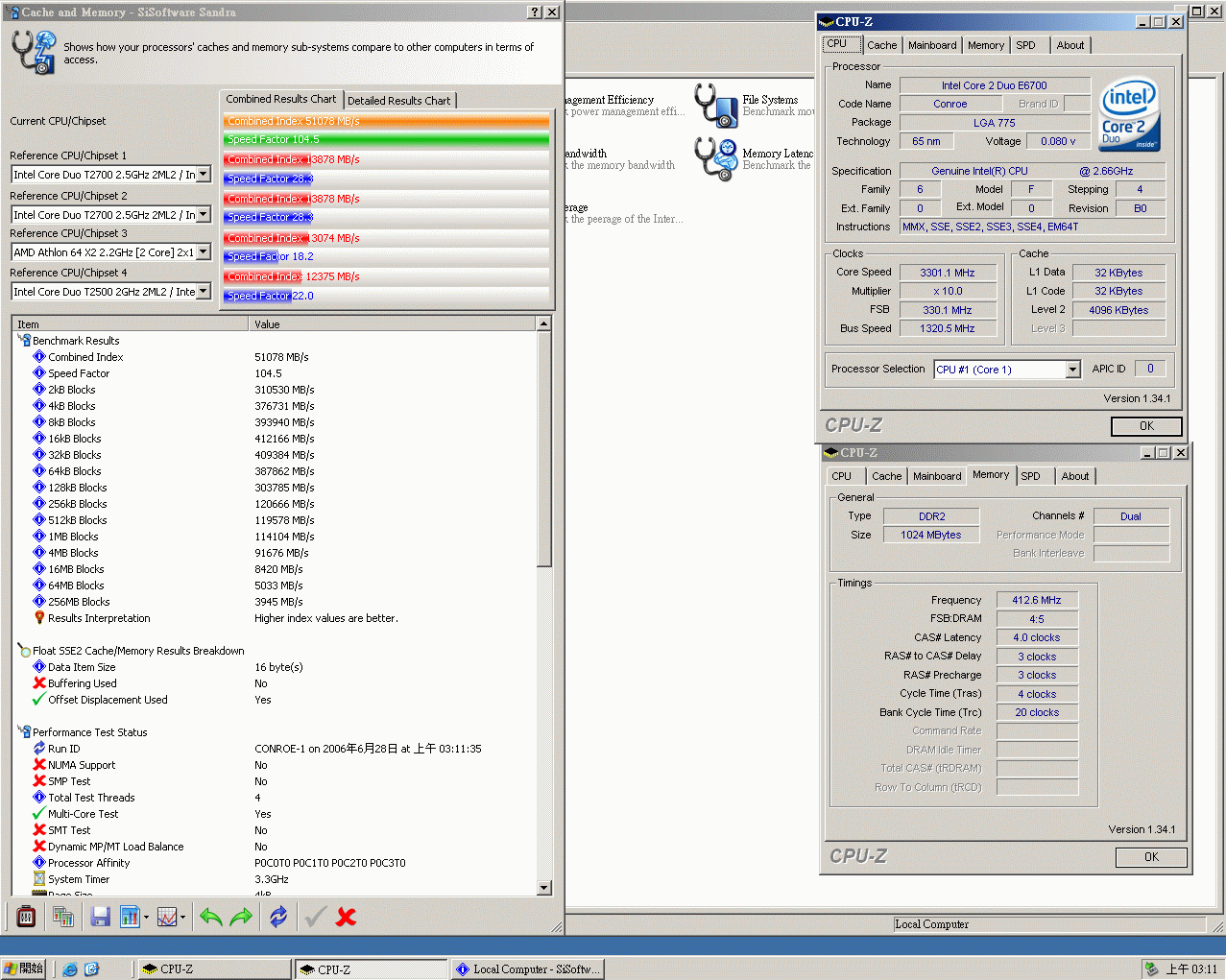The height and width of the screenshot is (980, 1226).
Task: Launch Internet Explorer from quick launch
Action: [x=70, y=969]
